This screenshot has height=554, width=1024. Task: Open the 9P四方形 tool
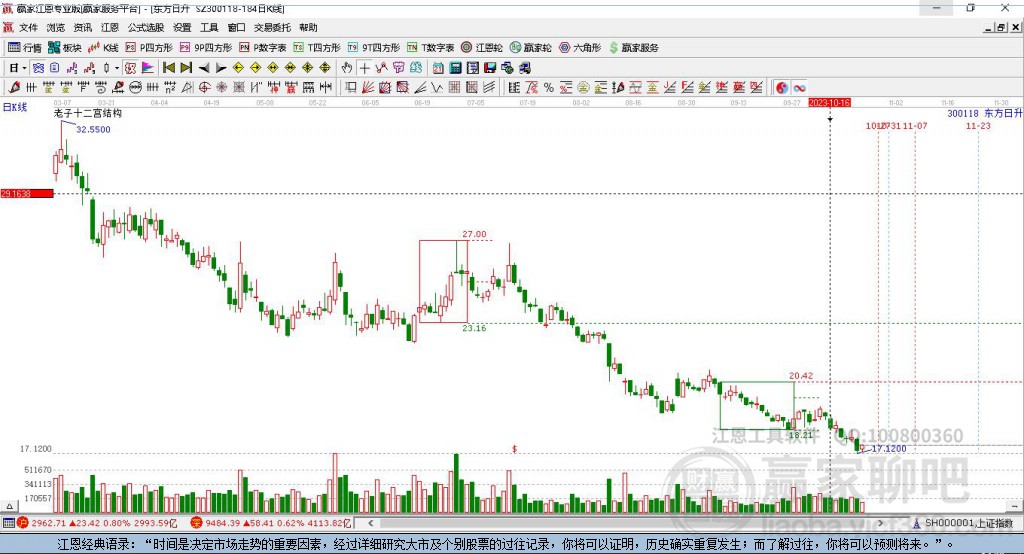(206, 48)
